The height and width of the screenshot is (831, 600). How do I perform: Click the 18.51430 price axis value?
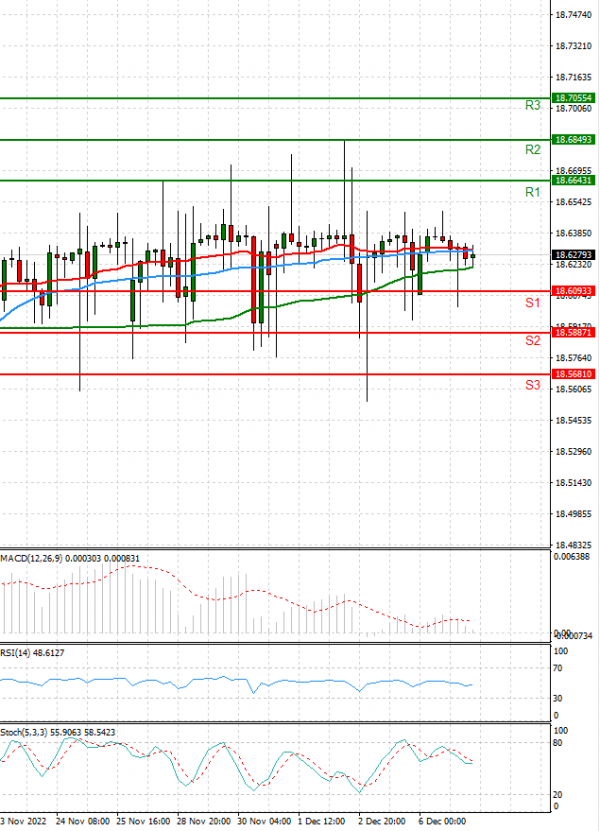pyautogui.click(x=573, y=483)
